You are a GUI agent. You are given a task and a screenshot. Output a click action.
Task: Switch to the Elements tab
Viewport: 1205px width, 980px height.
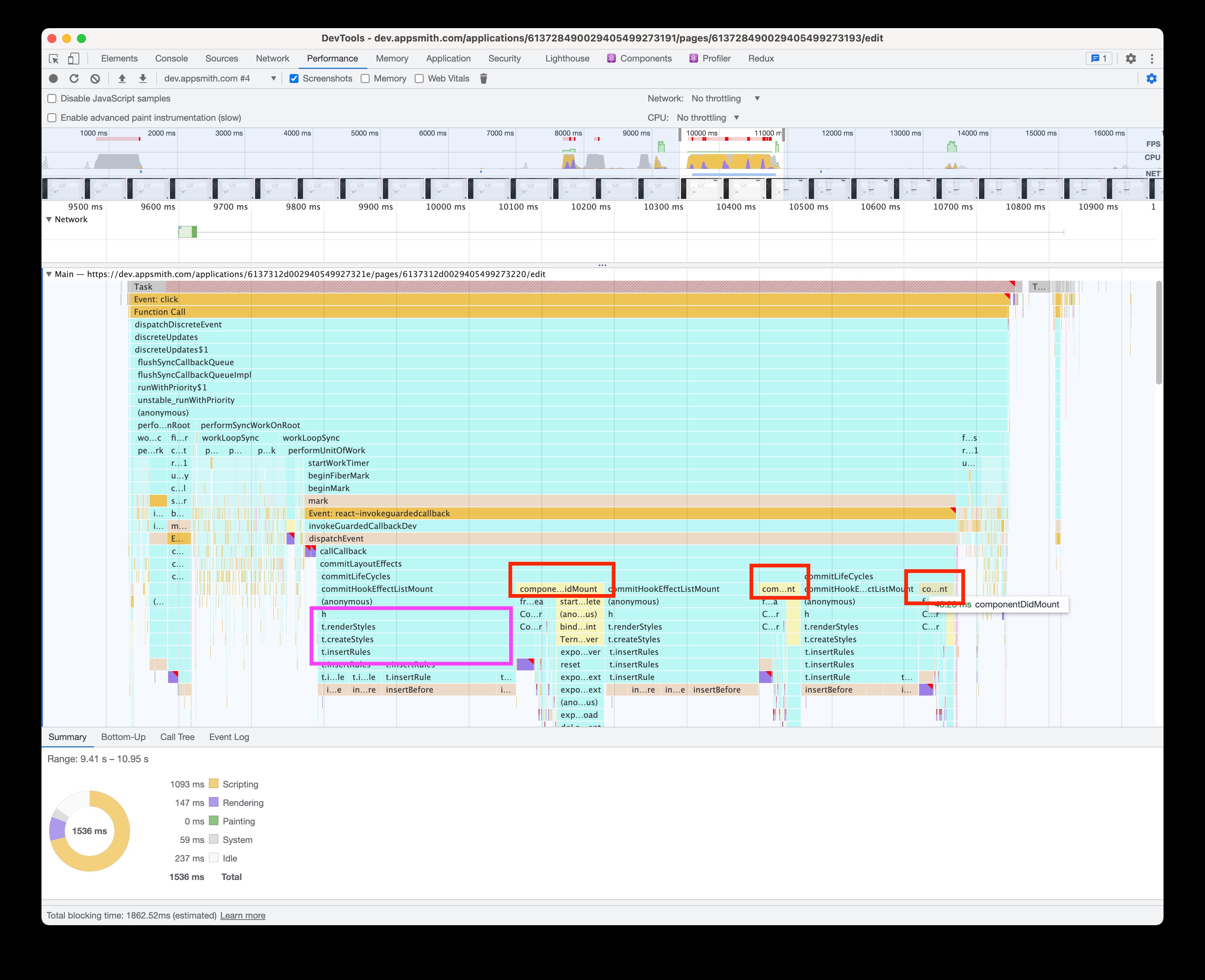[x=119, y=58]
